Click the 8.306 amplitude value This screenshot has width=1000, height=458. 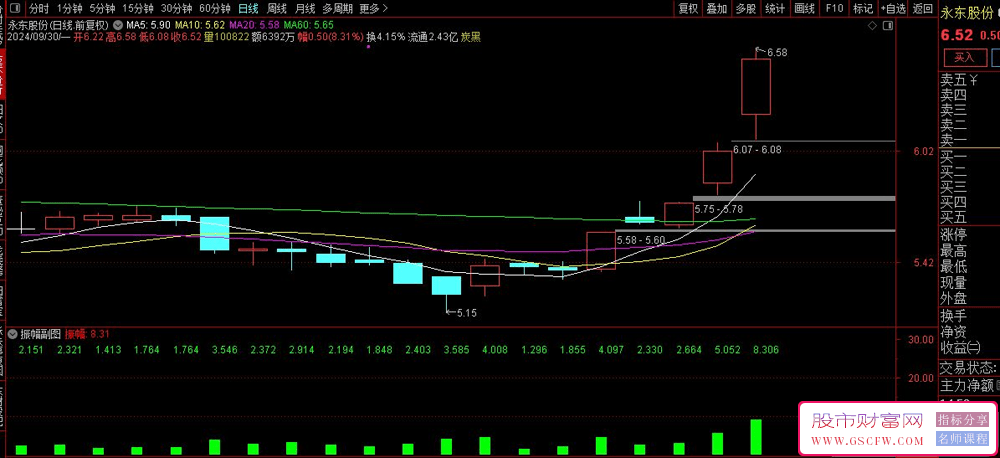point(765,350)
